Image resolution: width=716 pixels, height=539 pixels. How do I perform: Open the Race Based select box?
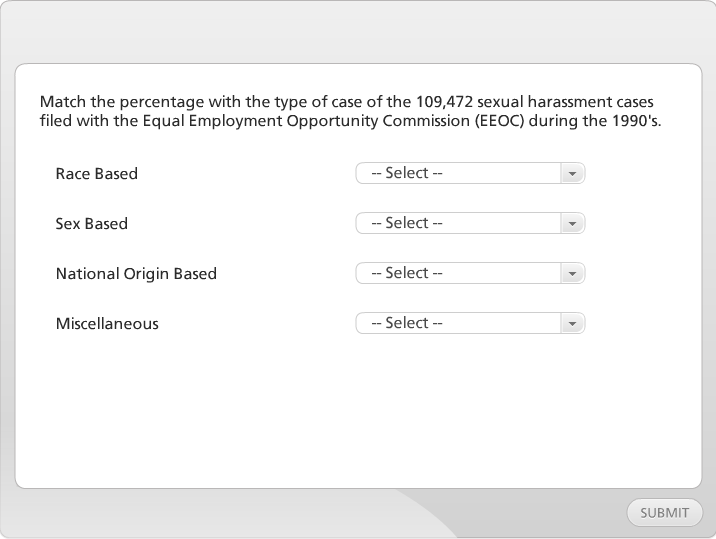coord(460,173)
